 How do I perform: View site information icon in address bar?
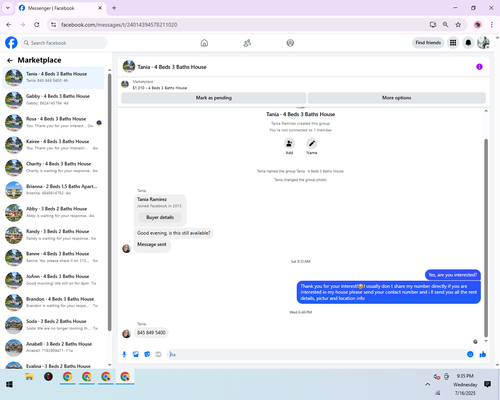[53, 25]
